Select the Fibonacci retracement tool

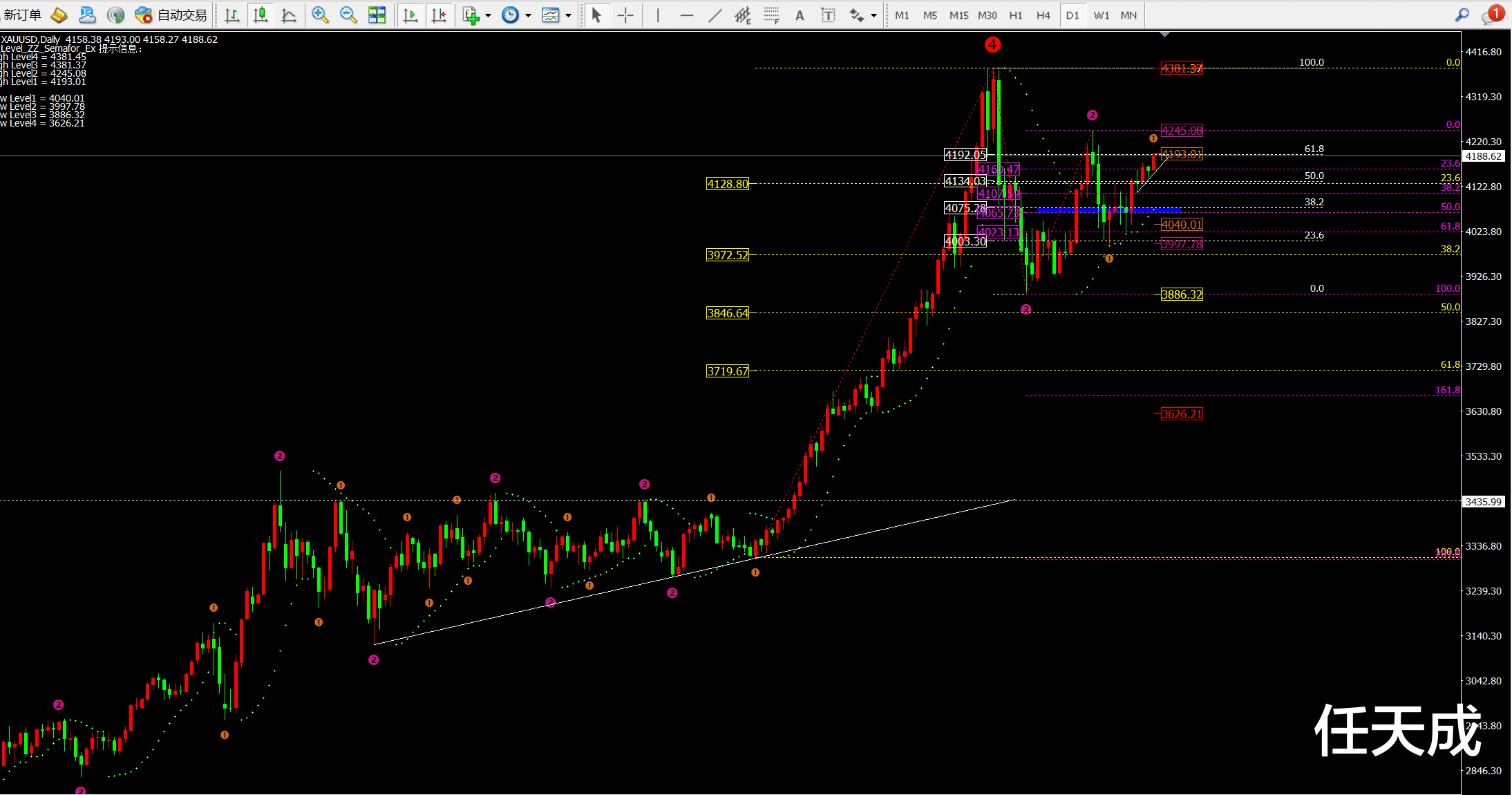pos(771,15)
